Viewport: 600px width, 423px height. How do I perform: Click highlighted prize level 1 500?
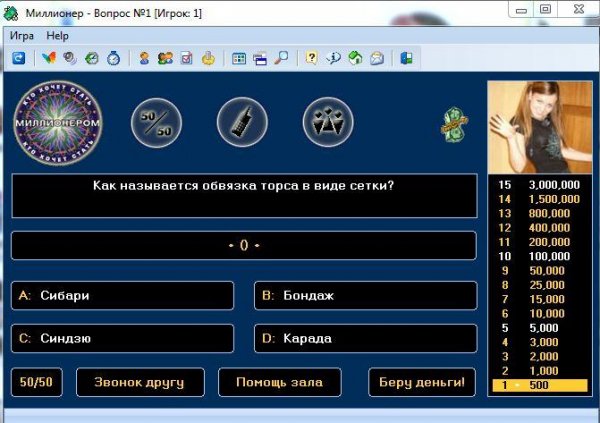pyautogui.click(x=540, y=385)
